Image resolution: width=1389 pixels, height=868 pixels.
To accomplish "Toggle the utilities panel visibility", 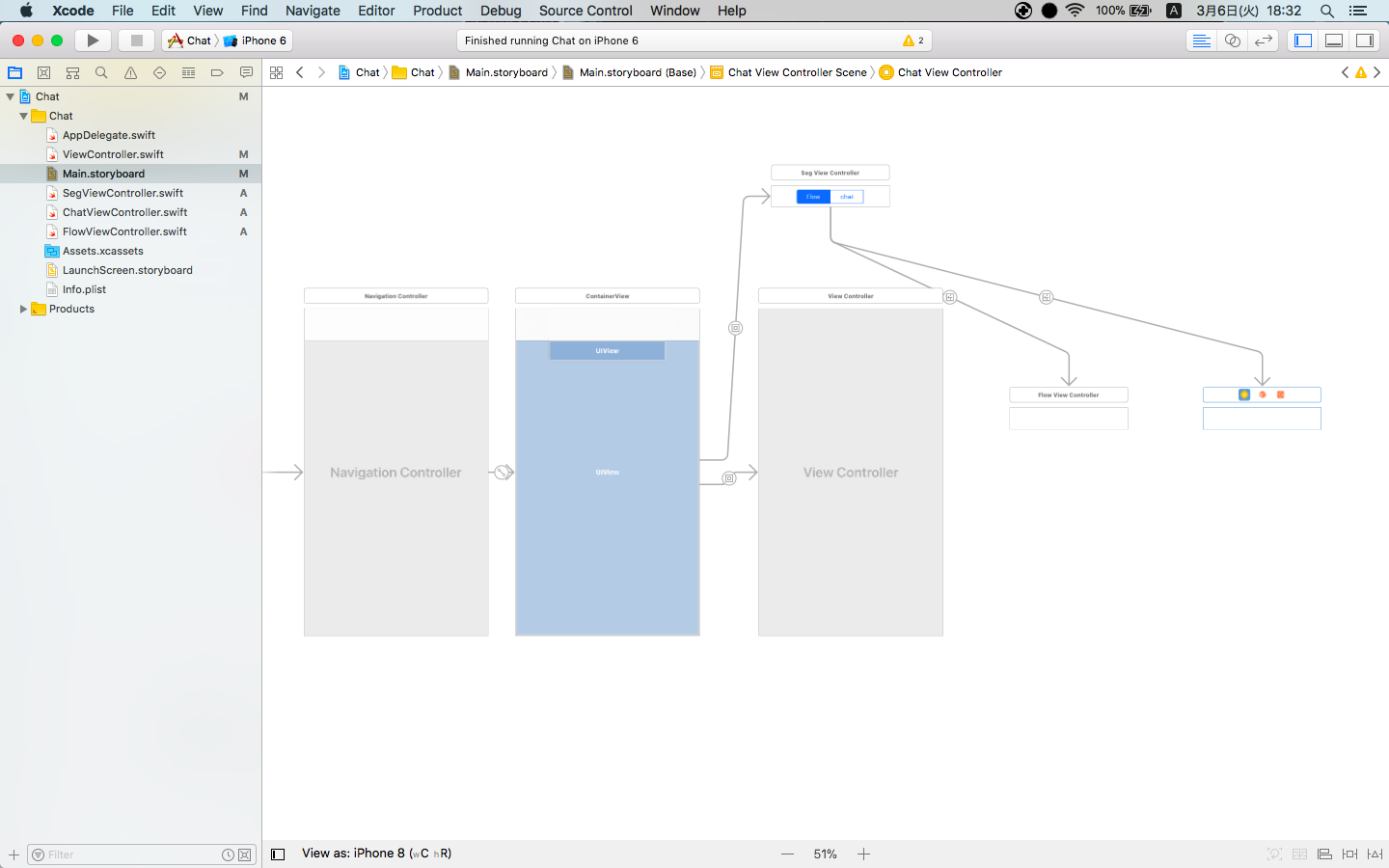I will point(1365,41).
